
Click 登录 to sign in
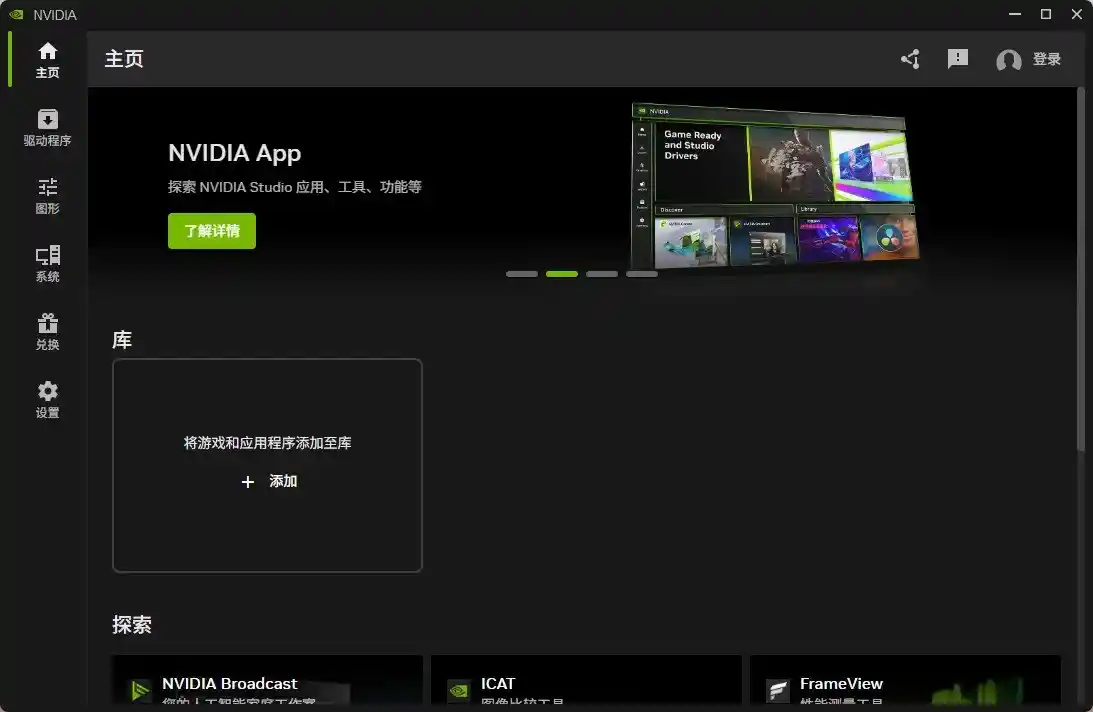click(1046, 60)
